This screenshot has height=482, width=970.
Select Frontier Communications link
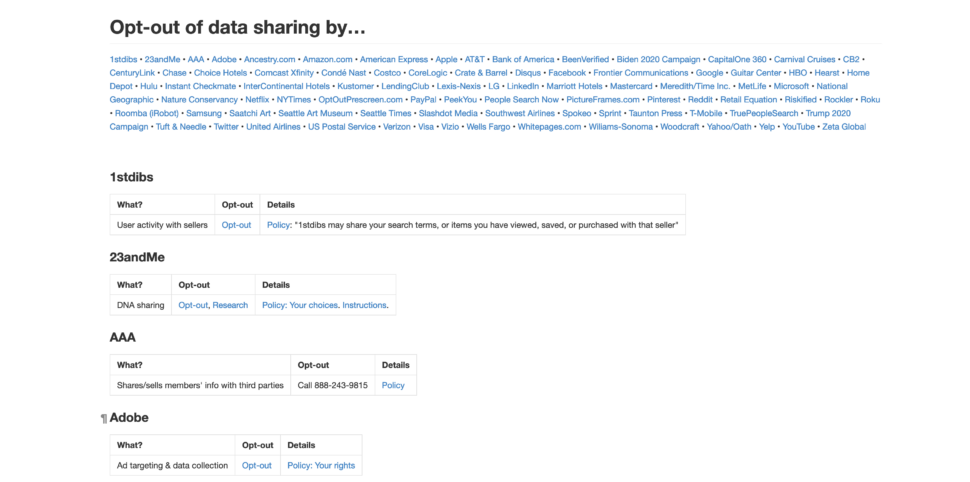pos(641,72)
